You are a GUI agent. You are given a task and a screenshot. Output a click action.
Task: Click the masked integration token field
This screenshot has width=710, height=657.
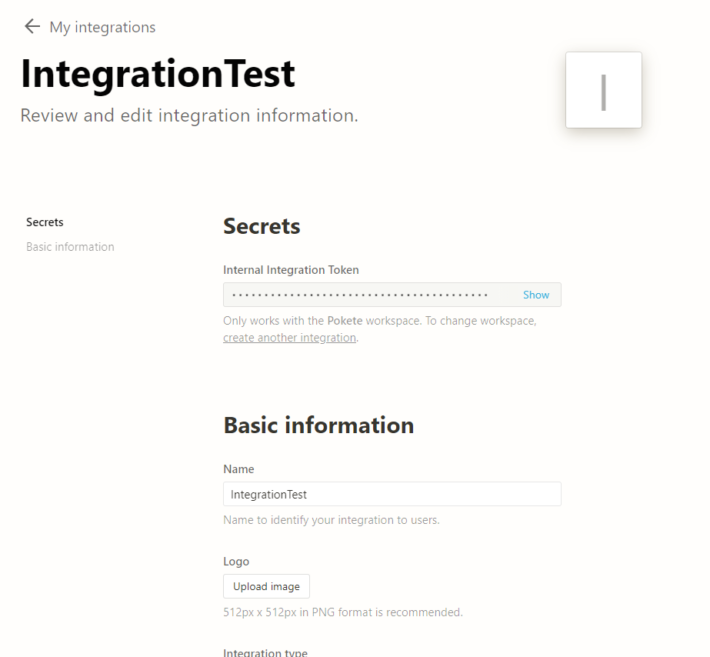pyautogui.click(x=360, y=295)
